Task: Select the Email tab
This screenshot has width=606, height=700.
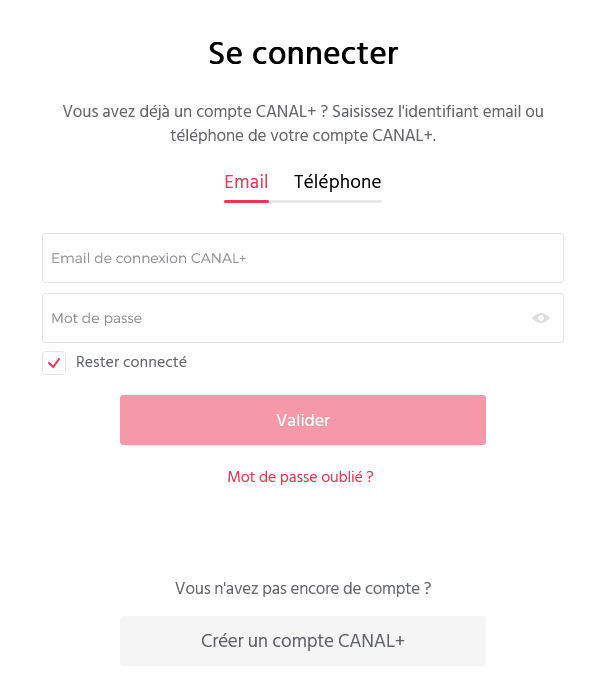Action: point(246,182)
